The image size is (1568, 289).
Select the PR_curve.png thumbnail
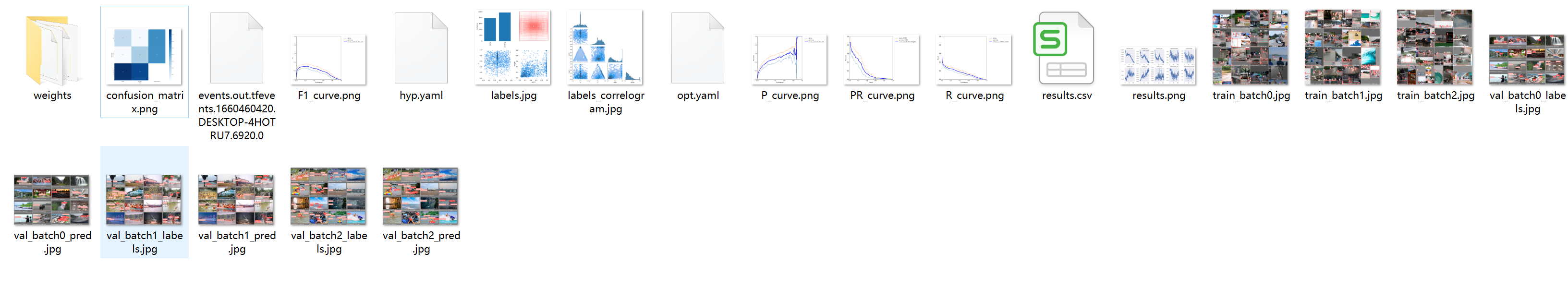coord(882,60)
